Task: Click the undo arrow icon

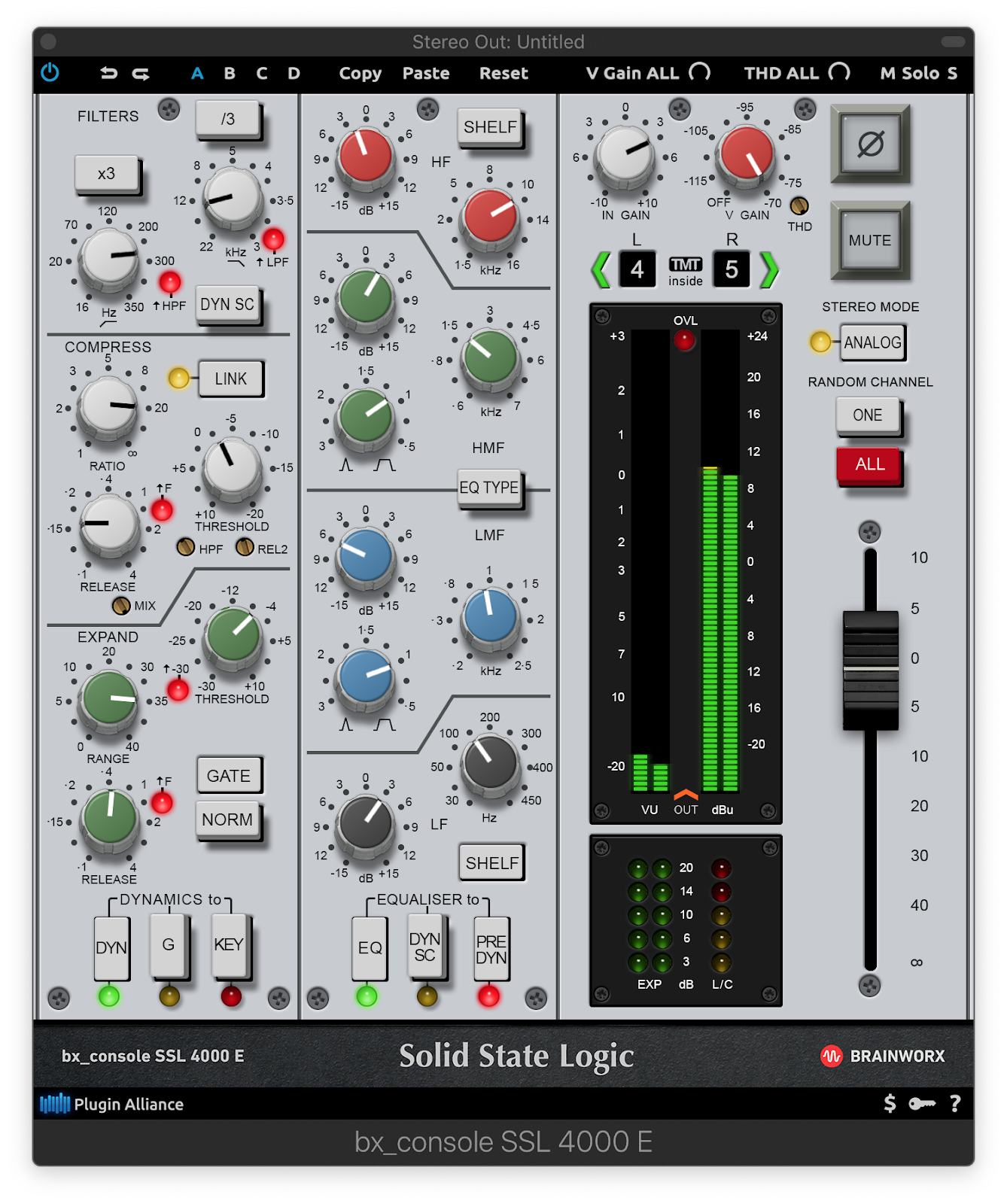Action: click(109, 73)
